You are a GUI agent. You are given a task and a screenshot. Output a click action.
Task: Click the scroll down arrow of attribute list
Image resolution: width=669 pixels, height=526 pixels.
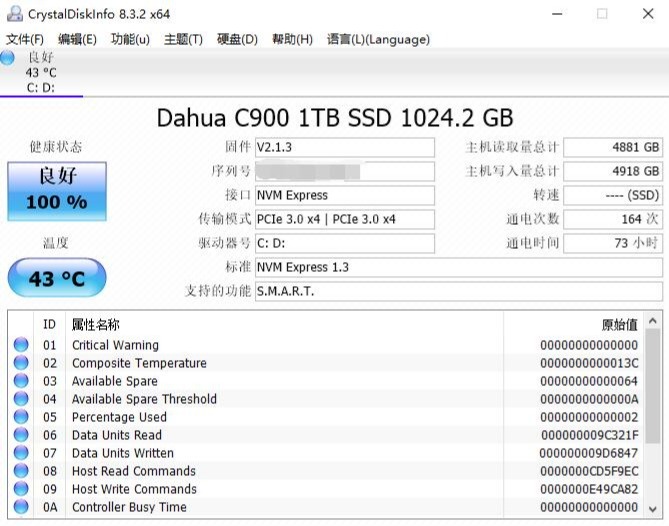tap(652, 507)
